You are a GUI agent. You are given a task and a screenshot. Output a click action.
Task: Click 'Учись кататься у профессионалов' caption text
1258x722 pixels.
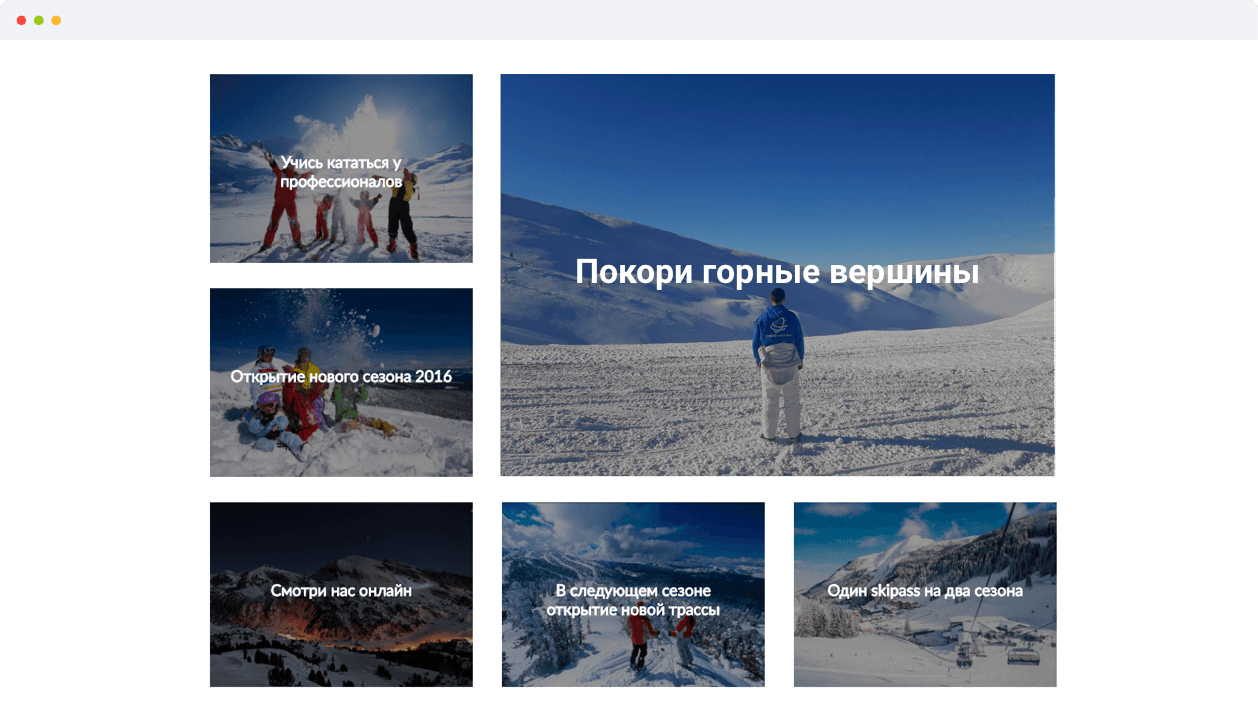point(341,172)
